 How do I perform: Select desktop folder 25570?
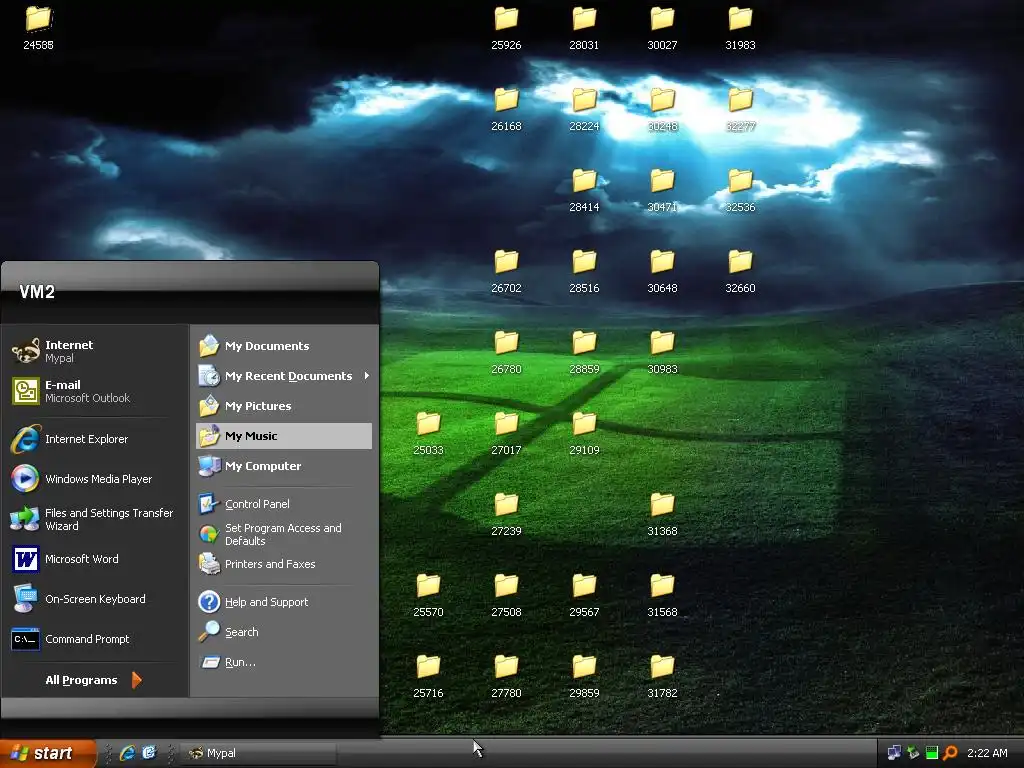click(x=428, y=594)
